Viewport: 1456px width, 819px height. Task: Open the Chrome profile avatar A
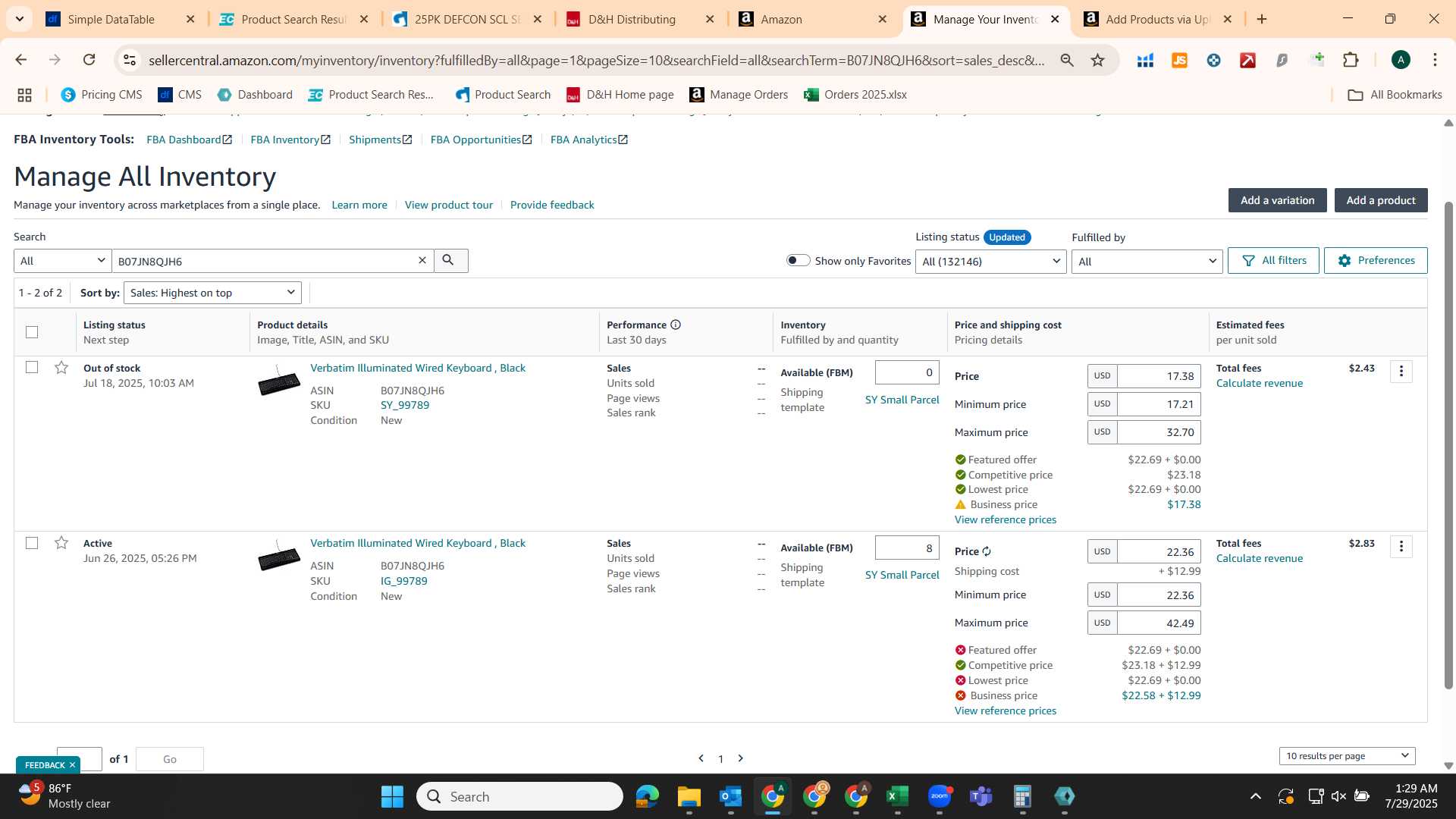tap(1401, 60)
